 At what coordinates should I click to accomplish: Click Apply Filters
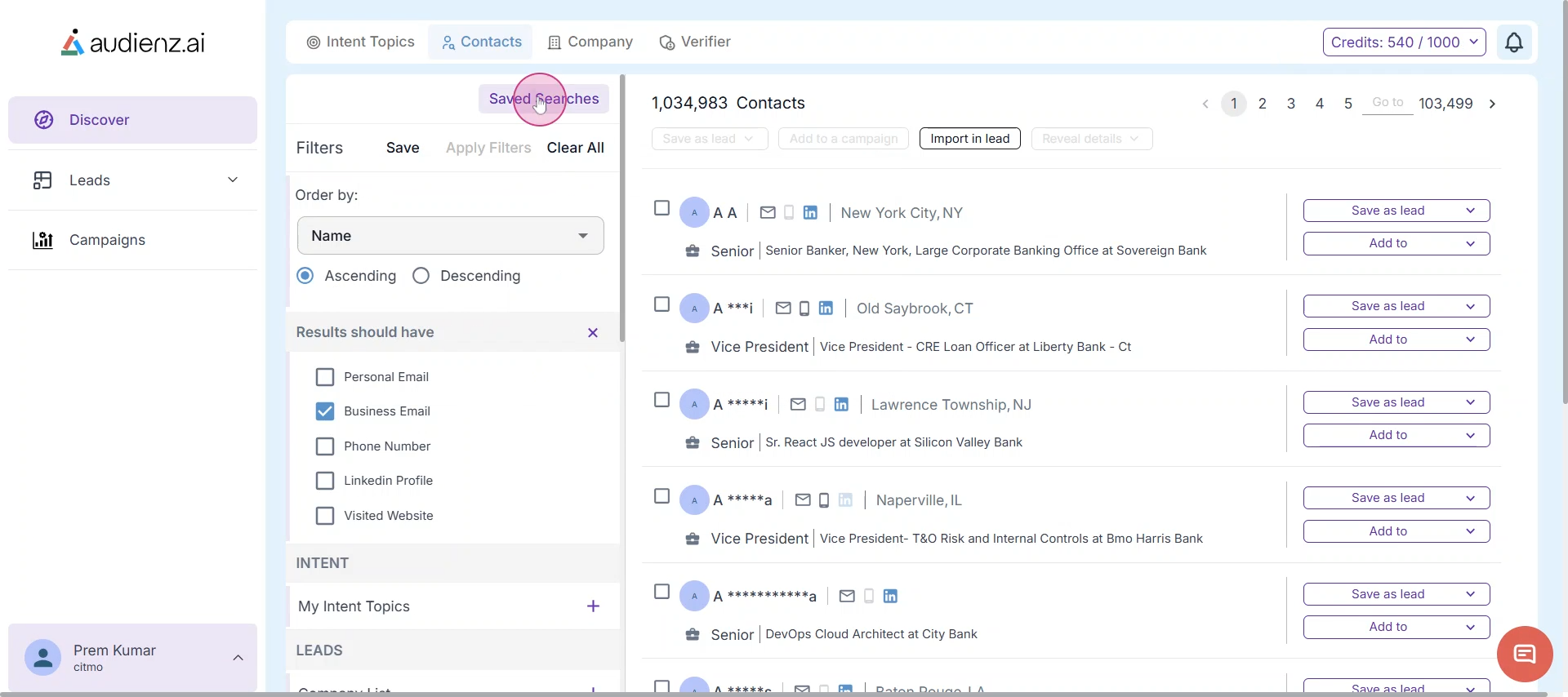click(x=488, y=148)
